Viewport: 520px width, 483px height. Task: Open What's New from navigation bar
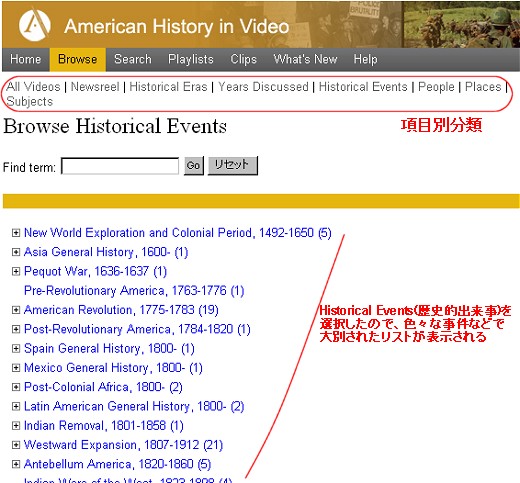(305, 59)
